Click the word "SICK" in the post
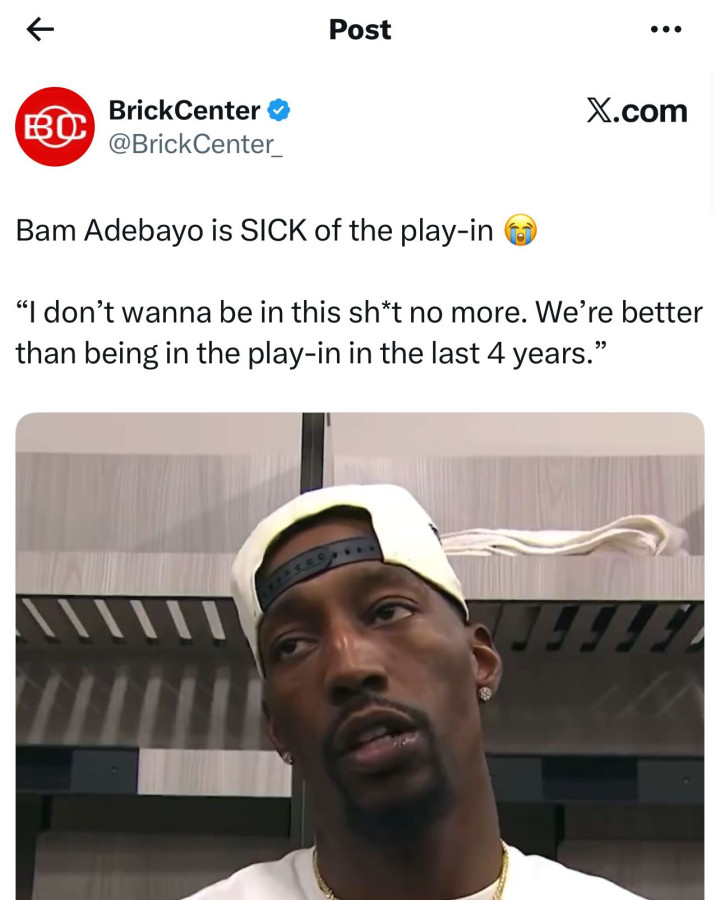 point(273,231)
